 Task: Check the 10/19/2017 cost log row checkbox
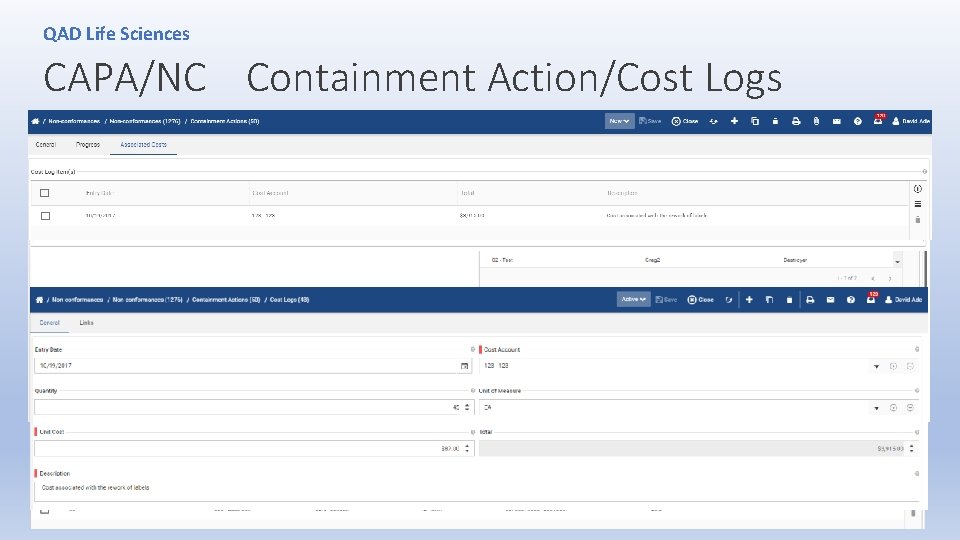click(45, 216)
